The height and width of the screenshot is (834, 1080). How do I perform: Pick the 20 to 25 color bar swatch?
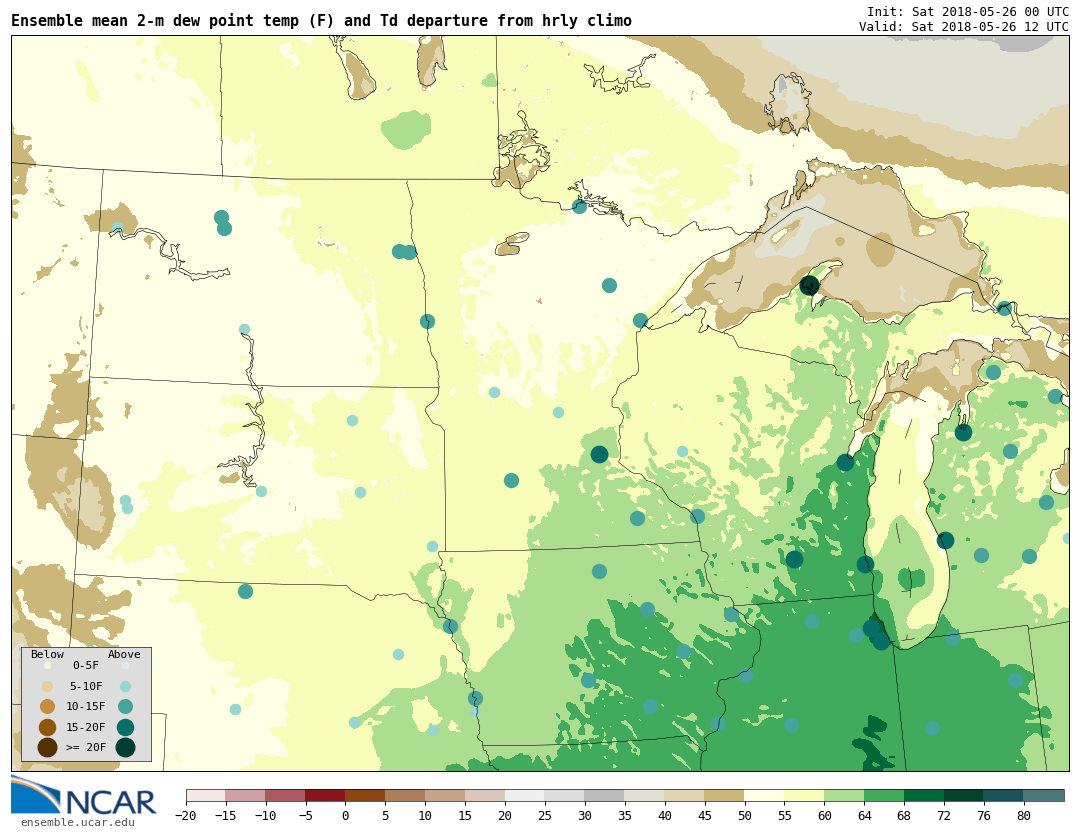[526, 796]
